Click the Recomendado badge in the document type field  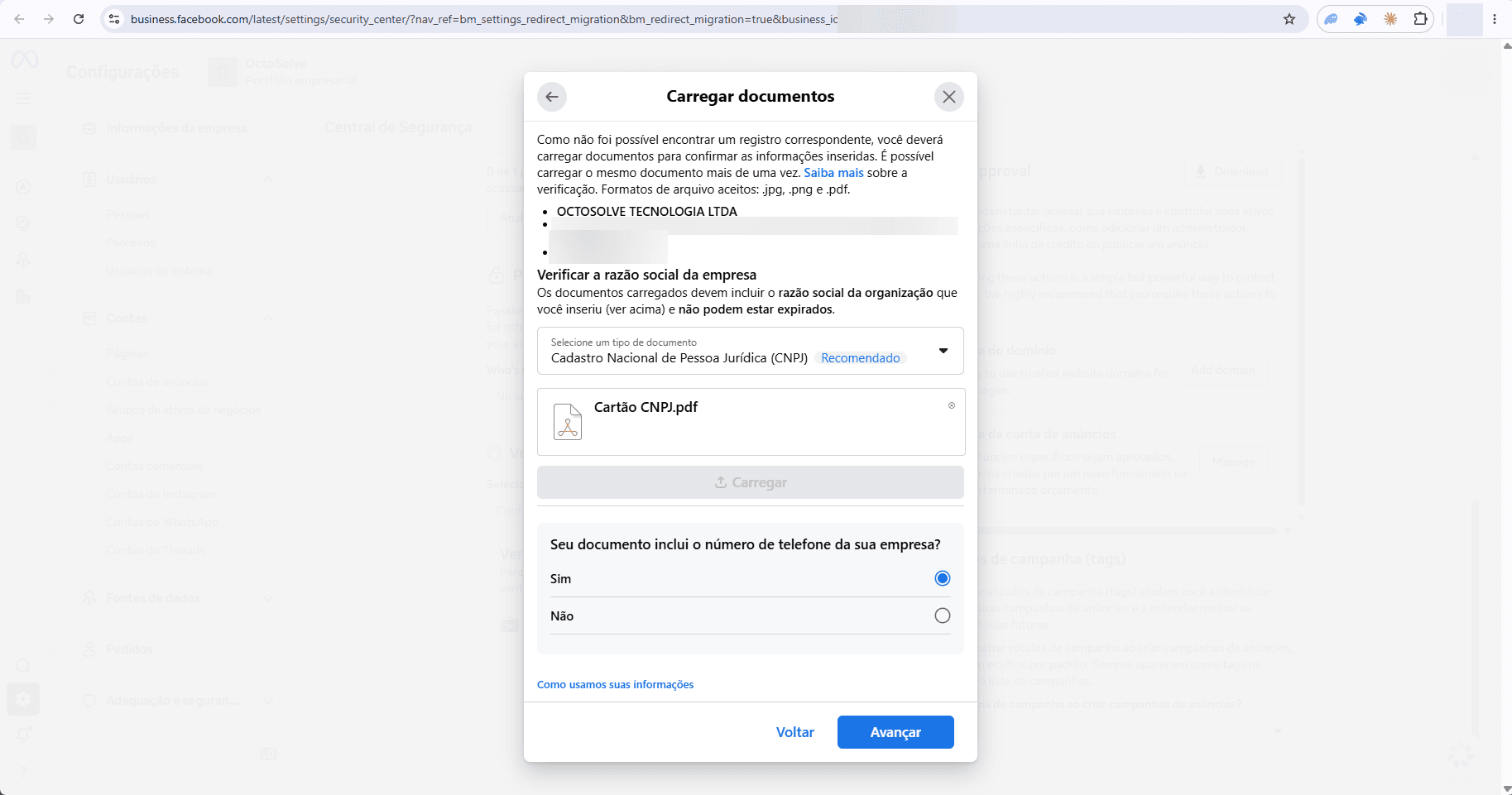(x=860, y=358)
